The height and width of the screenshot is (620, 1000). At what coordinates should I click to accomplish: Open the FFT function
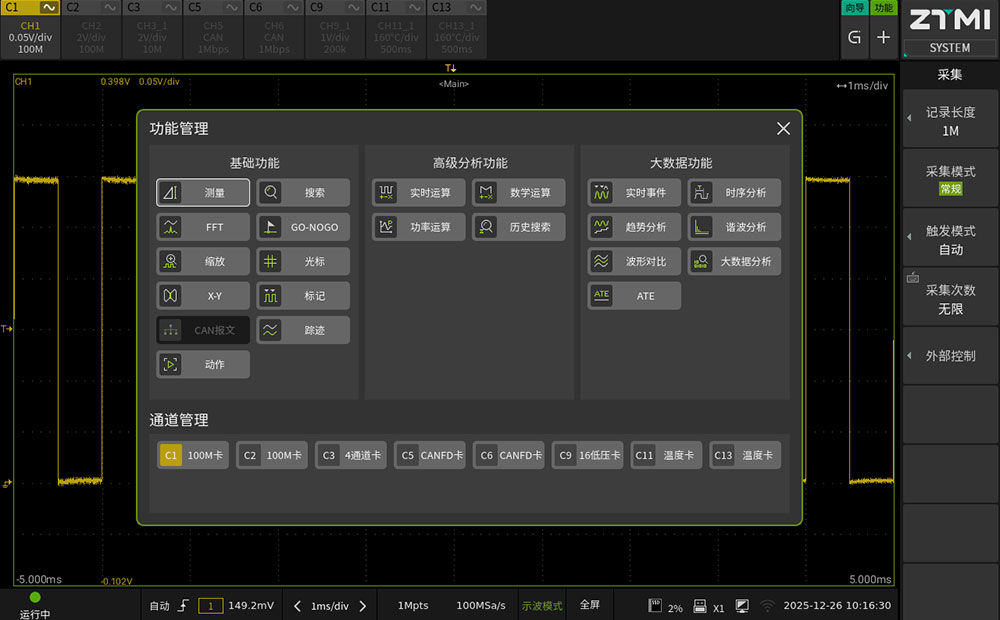tap(203, 227)
